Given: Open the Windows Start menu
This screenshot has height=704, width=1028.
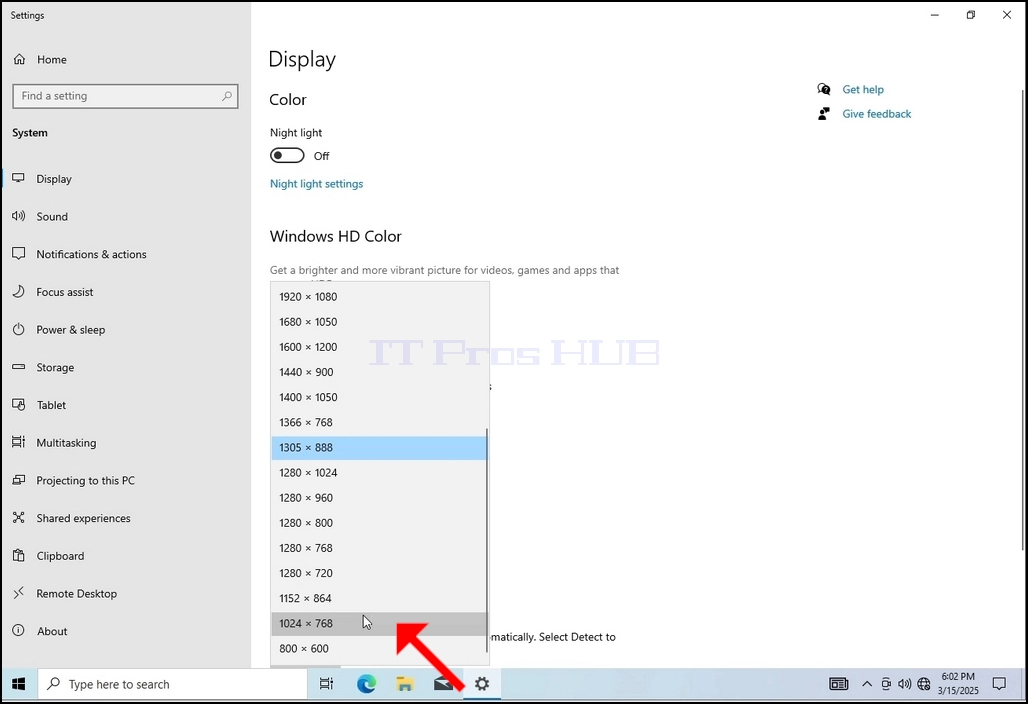Looking at the screenshot, I should (x=18, y=684).
